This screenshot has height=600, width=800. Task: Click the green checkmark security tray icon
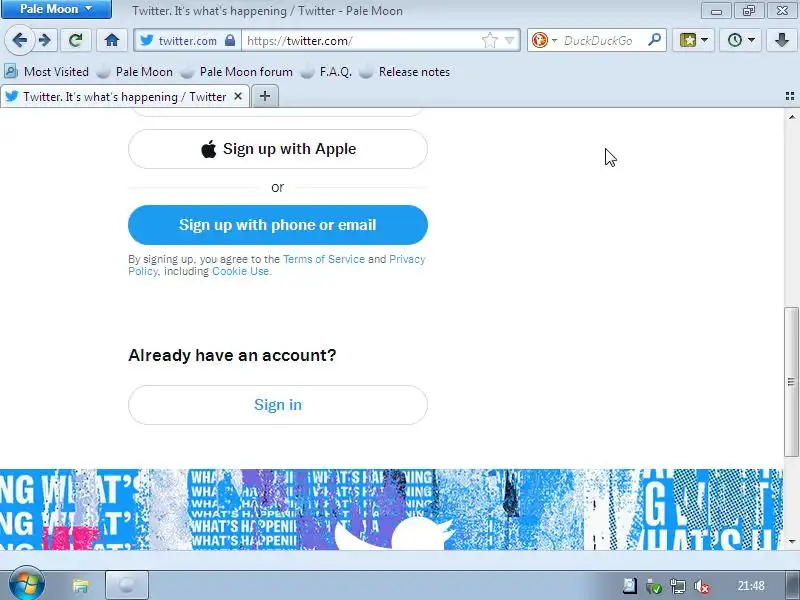(654, 586)
